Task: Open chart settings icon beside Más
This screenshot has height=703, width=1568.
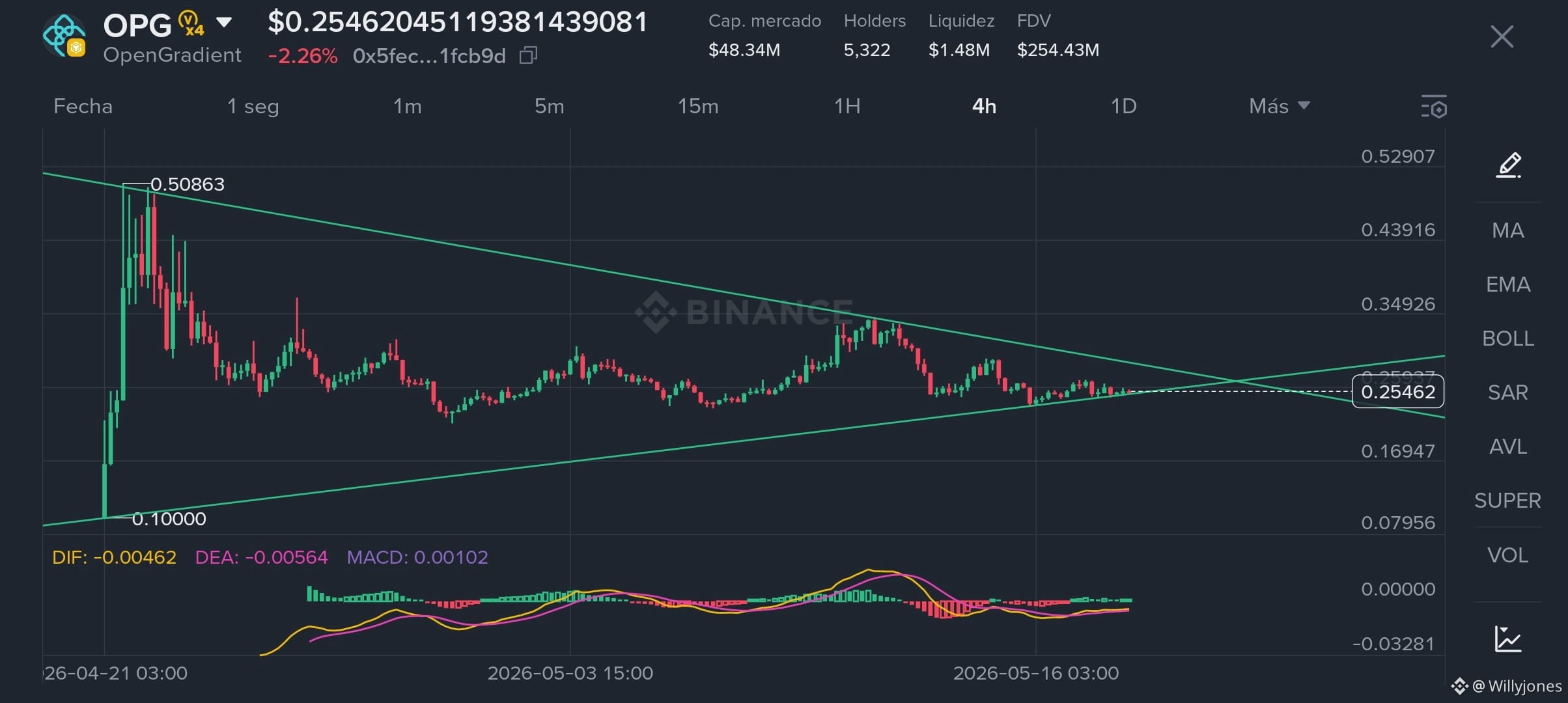Action: pyautogui.click(x=1434, y=107)
